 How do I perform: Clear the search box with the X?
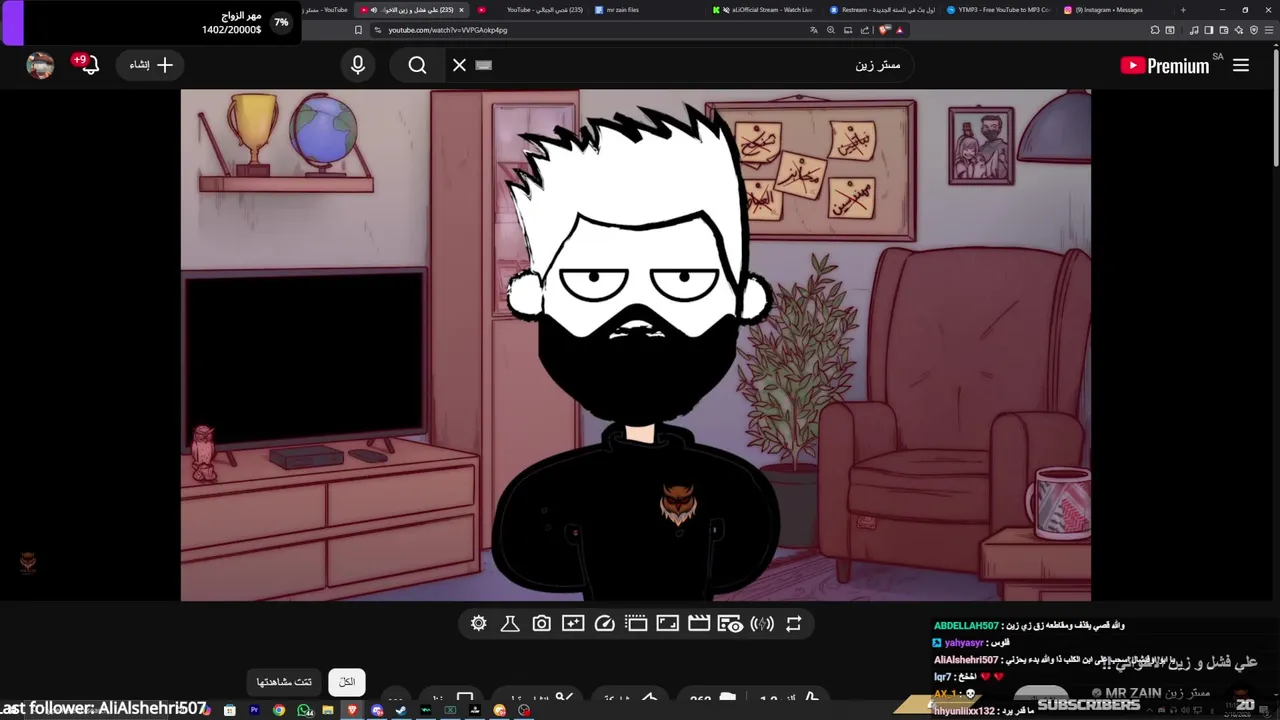click(459, 65)
